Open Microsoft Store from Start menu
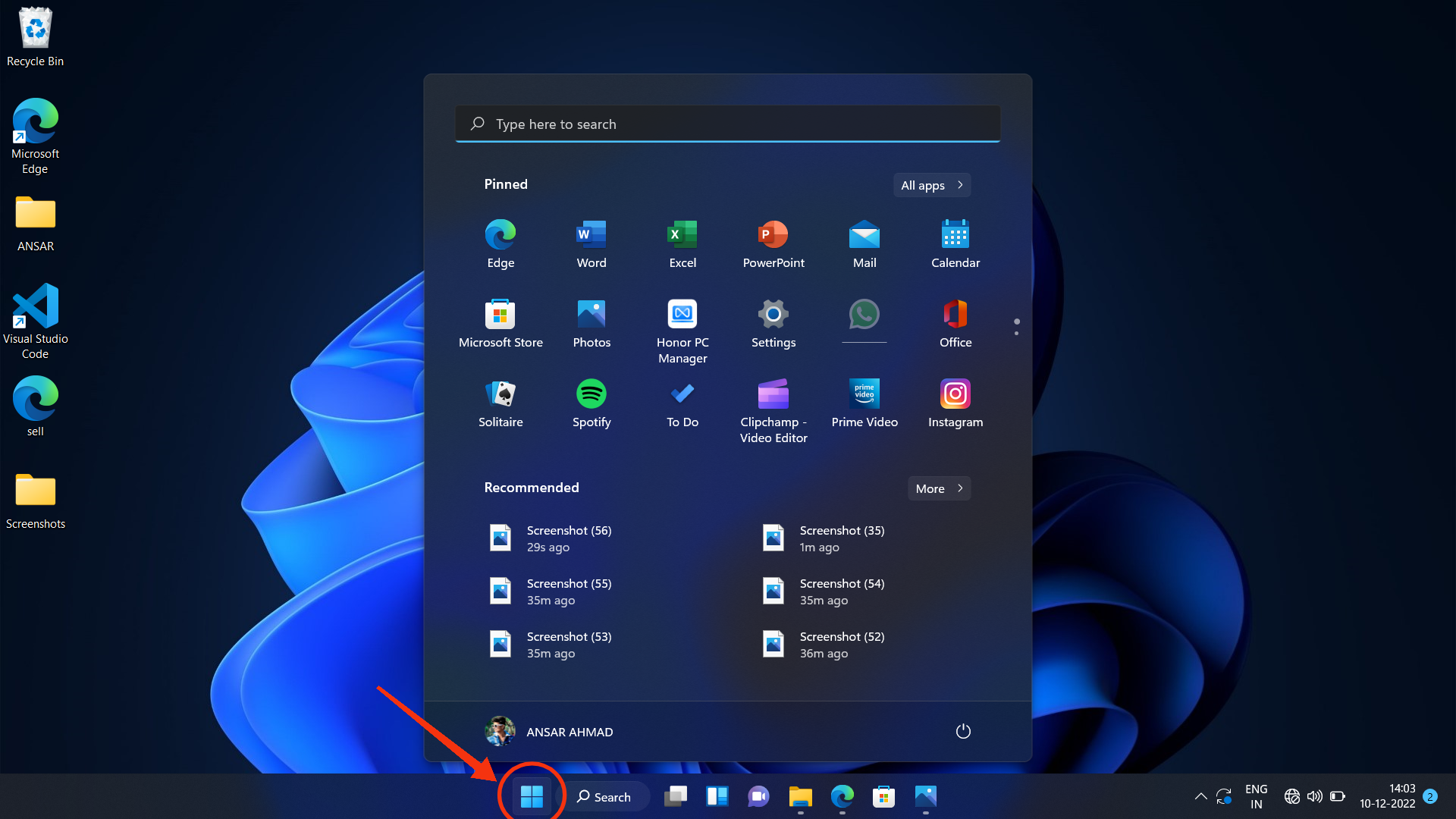The image size is (1456, 819). (x=500, y=324)
